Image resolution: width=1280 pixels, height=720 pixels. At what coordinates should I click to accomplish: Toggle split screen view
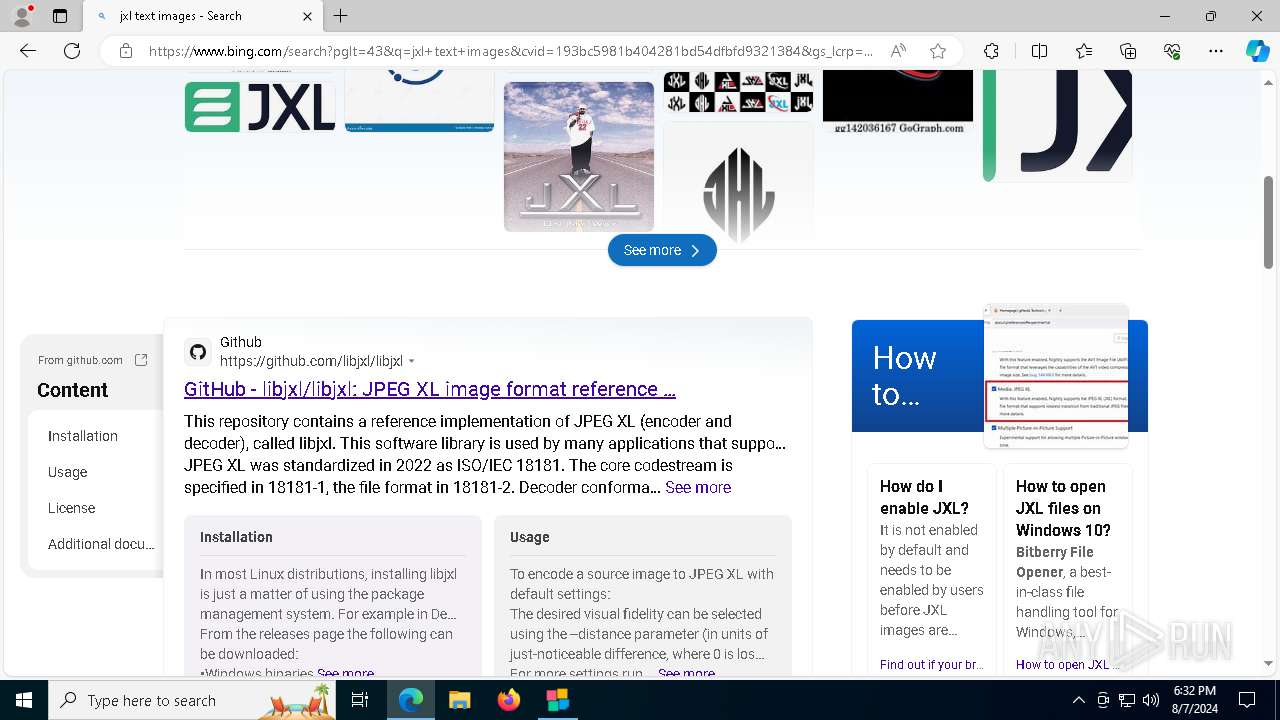pyautogui.click(x=1039, y=51)
